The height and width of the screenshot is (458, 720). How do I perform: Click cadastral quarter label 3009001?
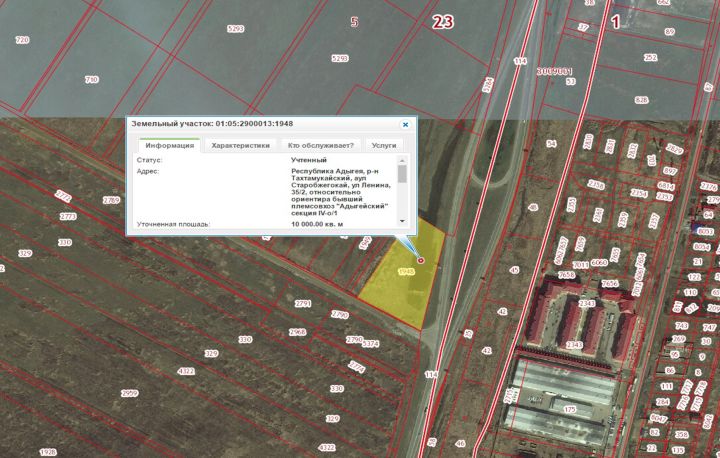point(555,72)
